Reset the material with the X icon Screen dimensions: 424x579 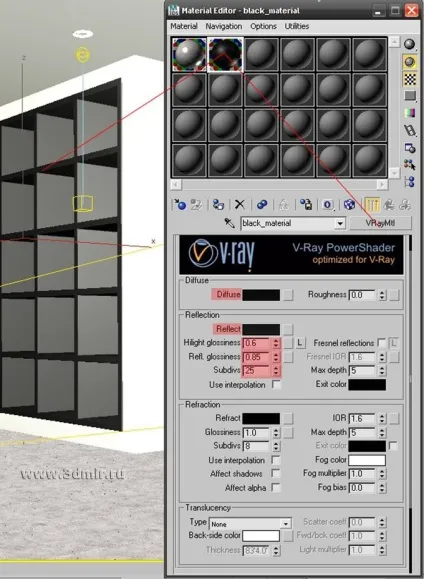click(x=240, y=204)
